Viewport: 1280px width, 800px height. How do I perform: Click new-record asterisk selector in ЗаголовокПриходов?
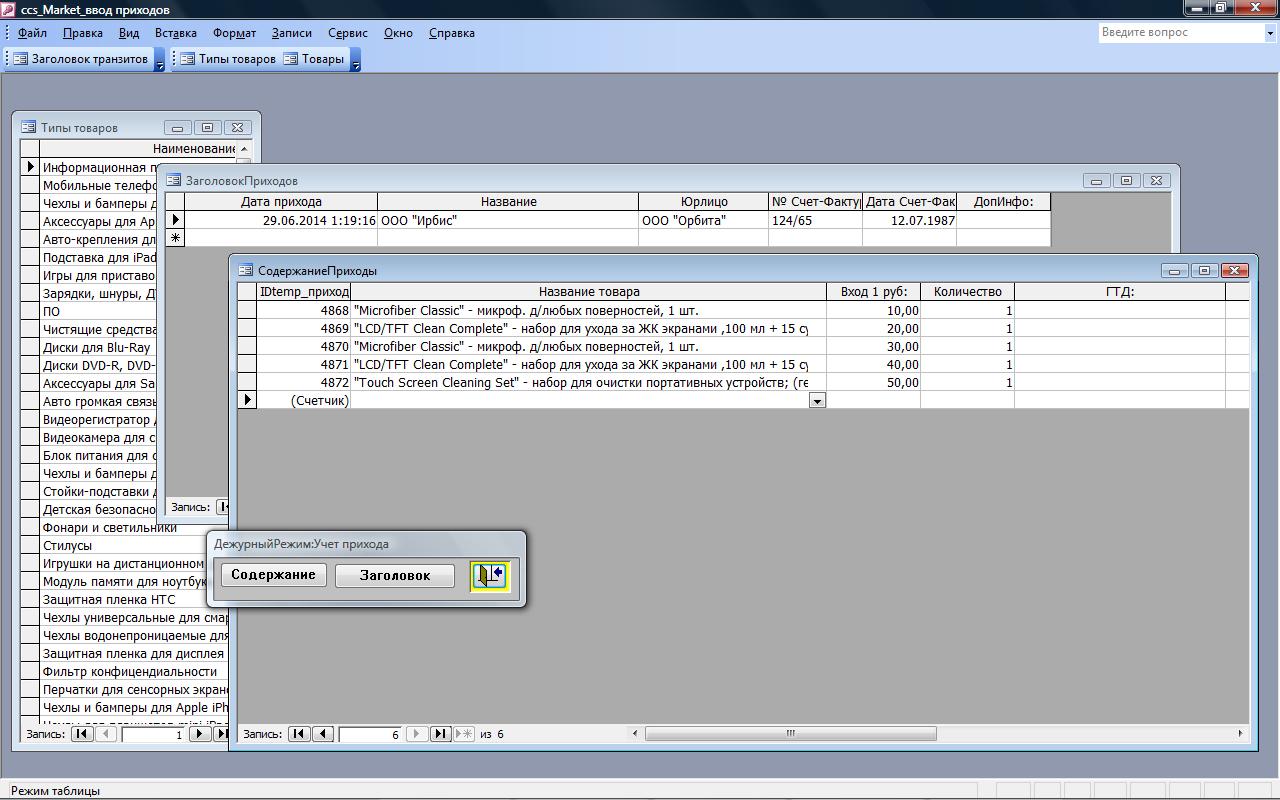[176, 238]
